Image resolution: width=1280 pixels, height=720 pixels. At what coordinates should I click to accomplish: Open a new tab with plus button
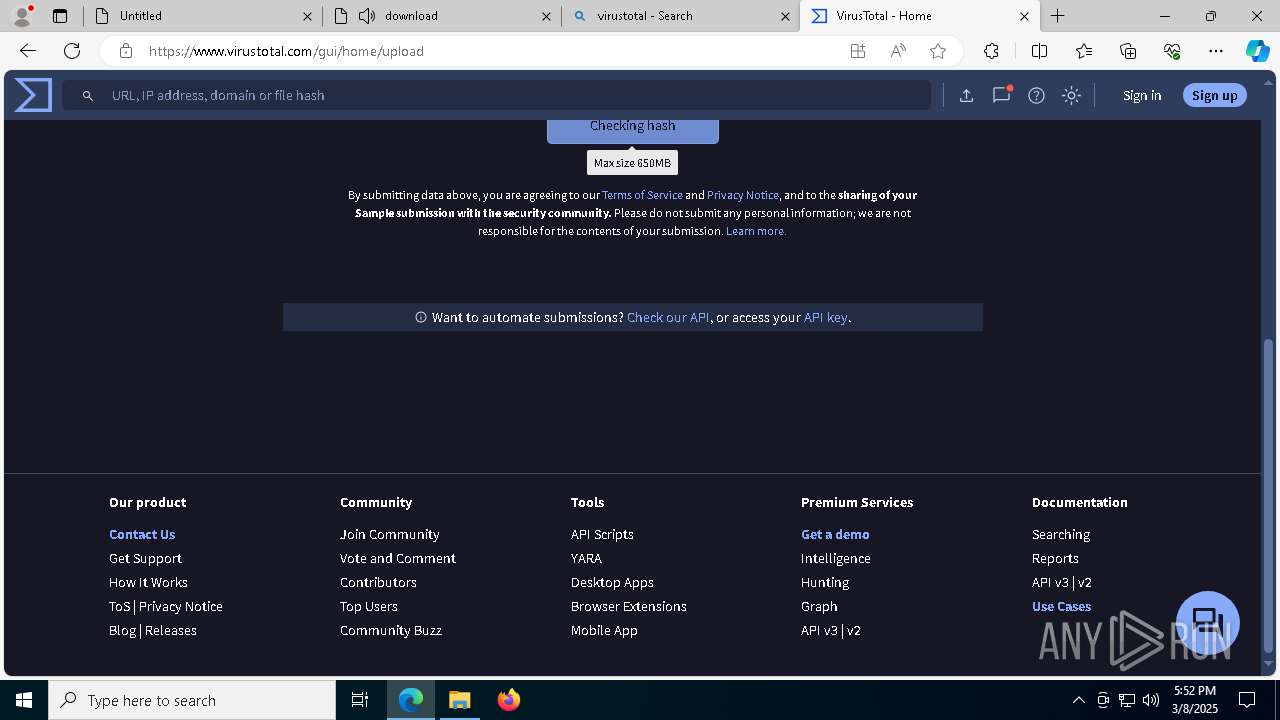pyautogui.click(x=1057, y=16)
